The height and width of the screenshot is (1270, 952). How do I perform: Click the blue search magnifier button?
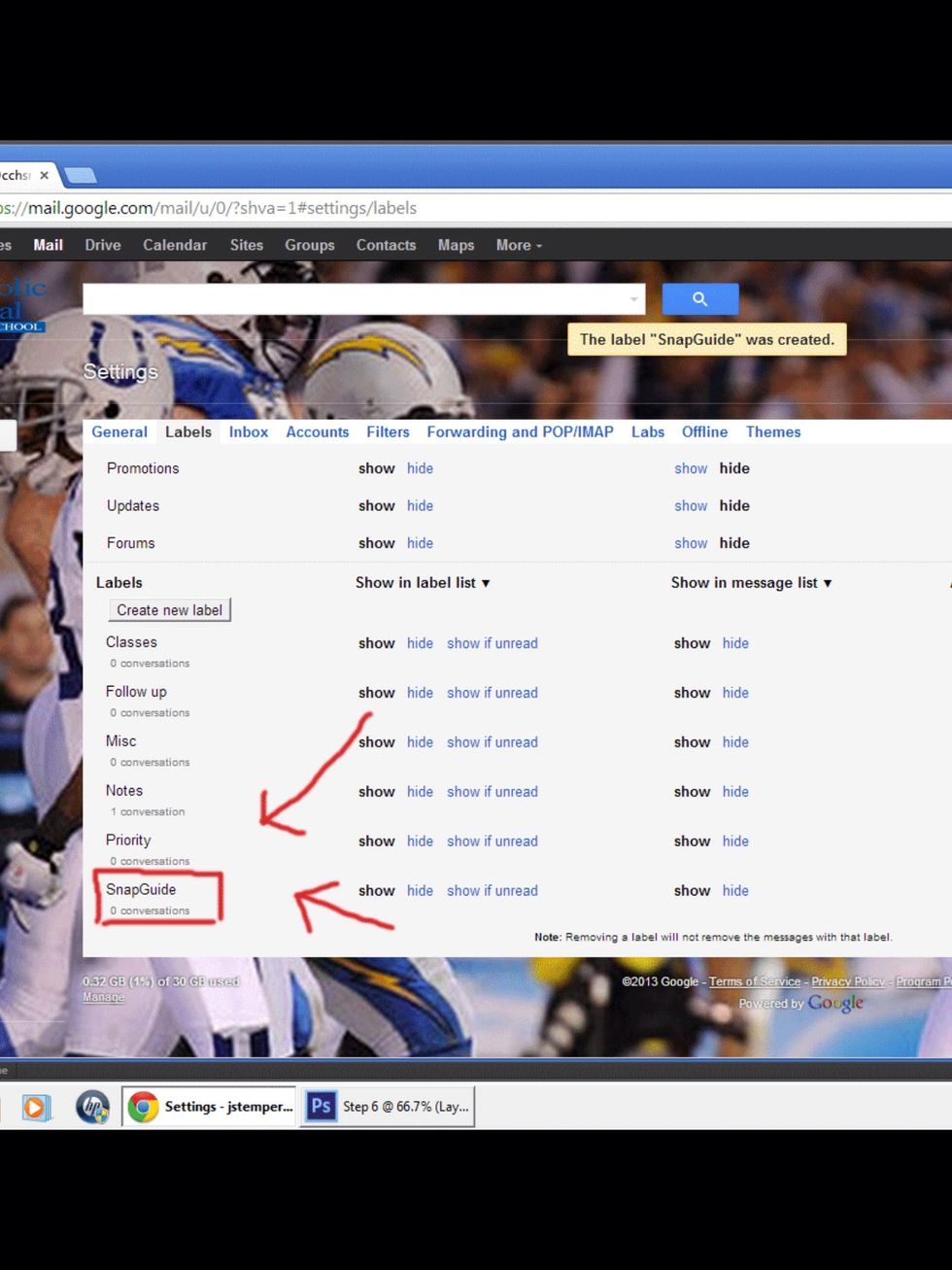(x=699, y=299)
